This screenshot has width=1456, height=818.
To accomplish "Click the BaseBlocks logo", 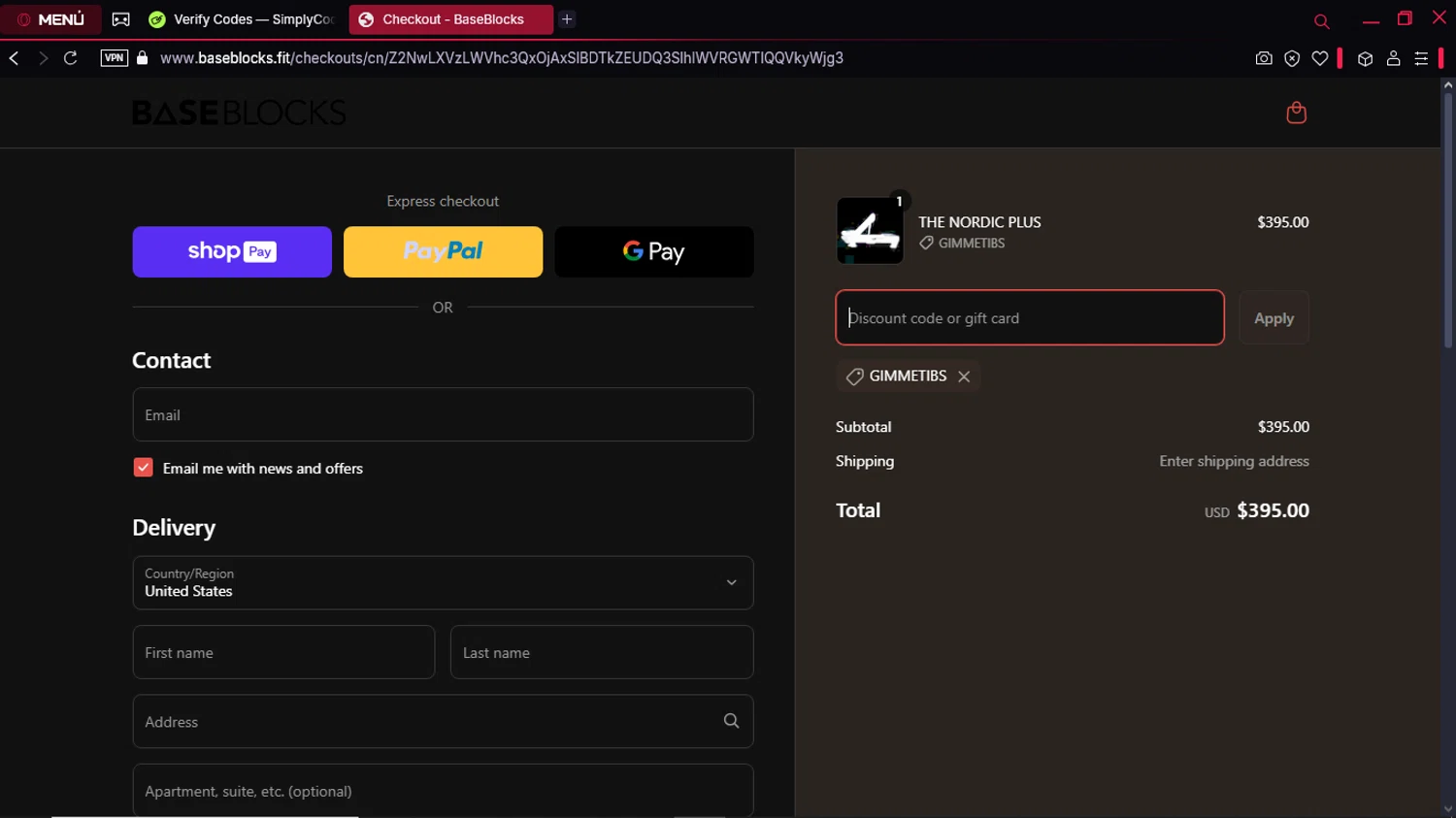I will click(239, 113).
